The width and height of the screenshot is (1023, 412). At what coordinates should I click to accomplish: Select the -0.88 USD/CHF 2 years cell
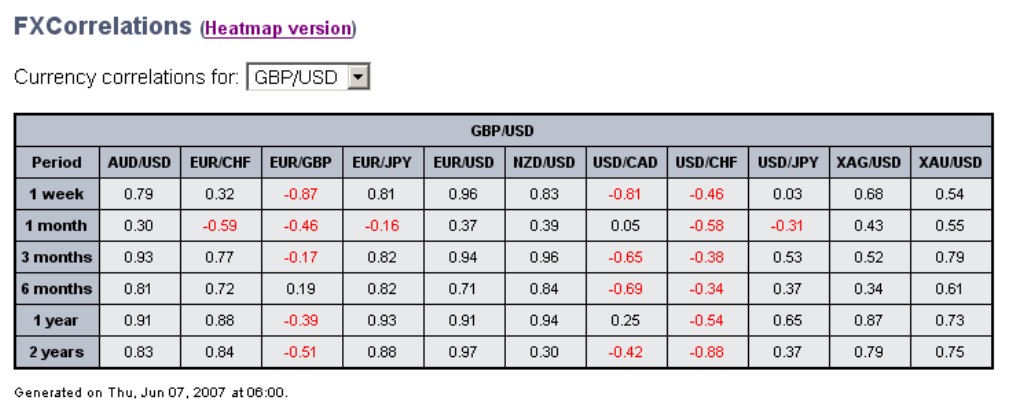click(707, 353)
